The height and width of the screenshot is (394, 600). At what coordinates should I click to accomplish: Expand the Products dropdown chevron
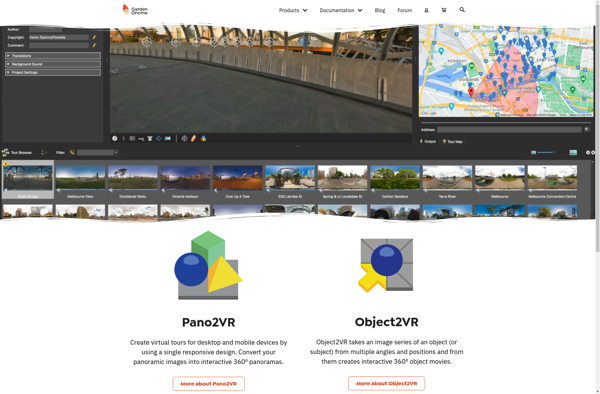pyautogui.click(x=305, y=10)
